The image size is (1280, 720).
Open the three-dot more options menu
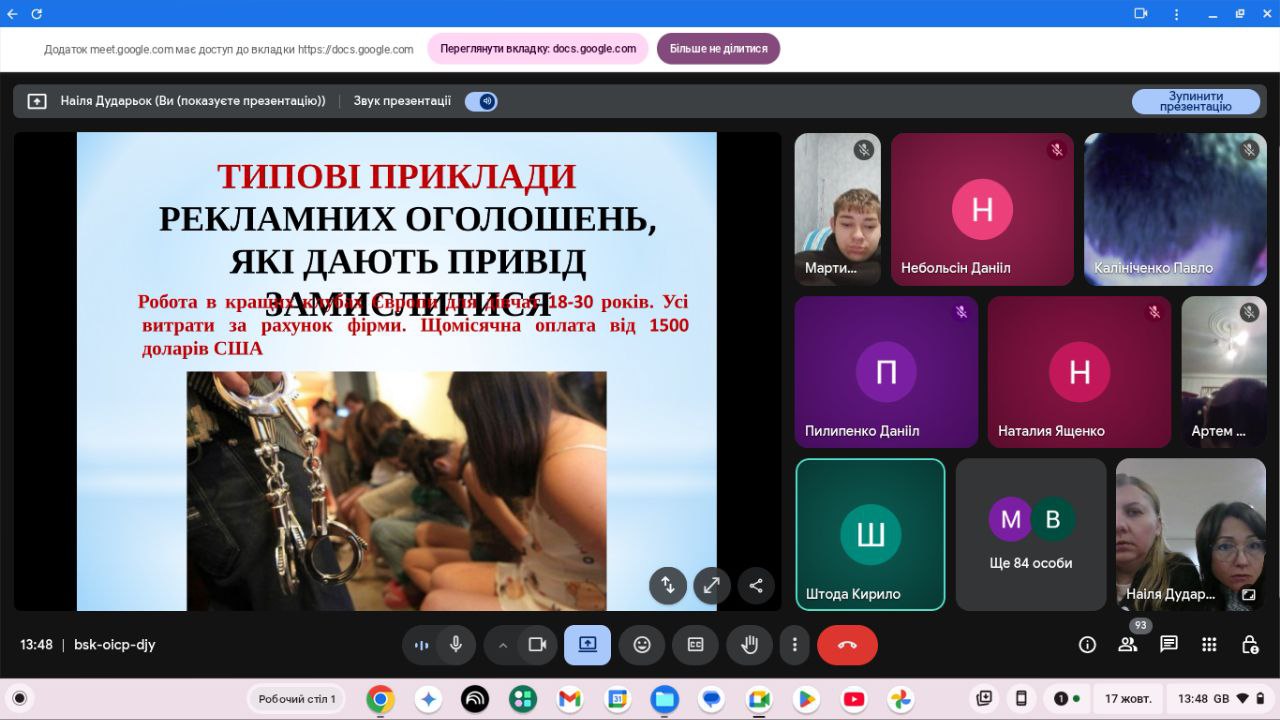click(x=794, y=645)
